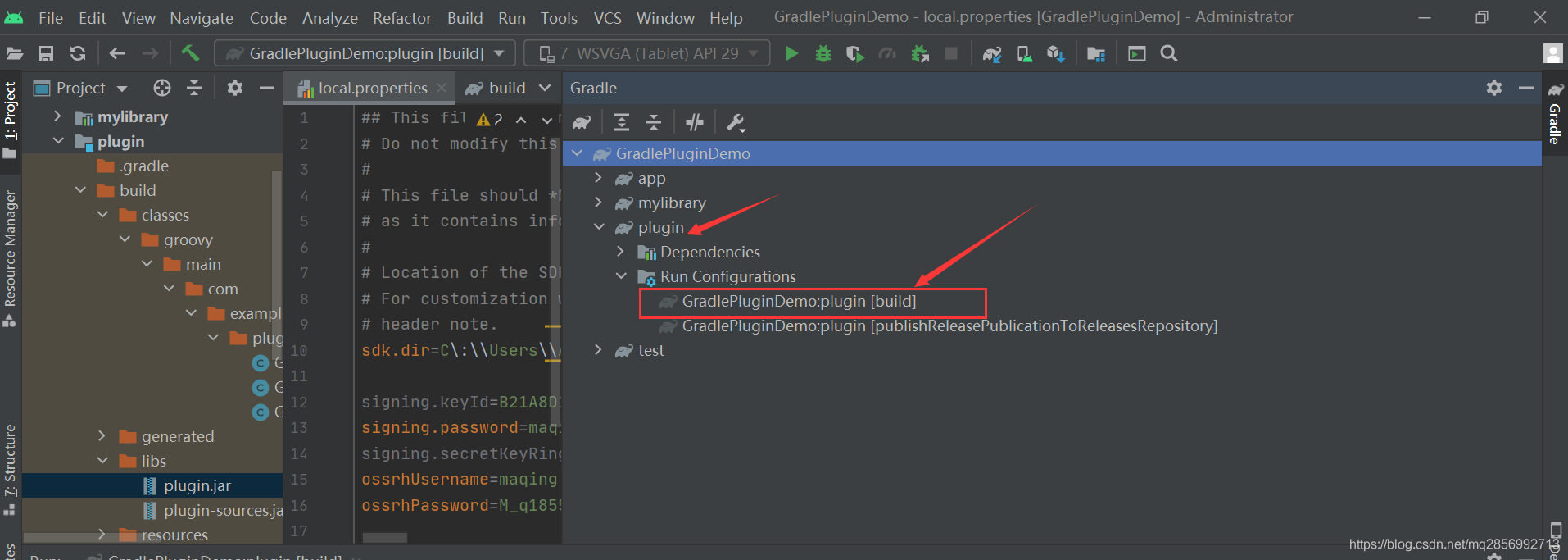Screen dimensions: 1568x560
Task: Navigate back with left arrow icon
Action: point(117,54)
